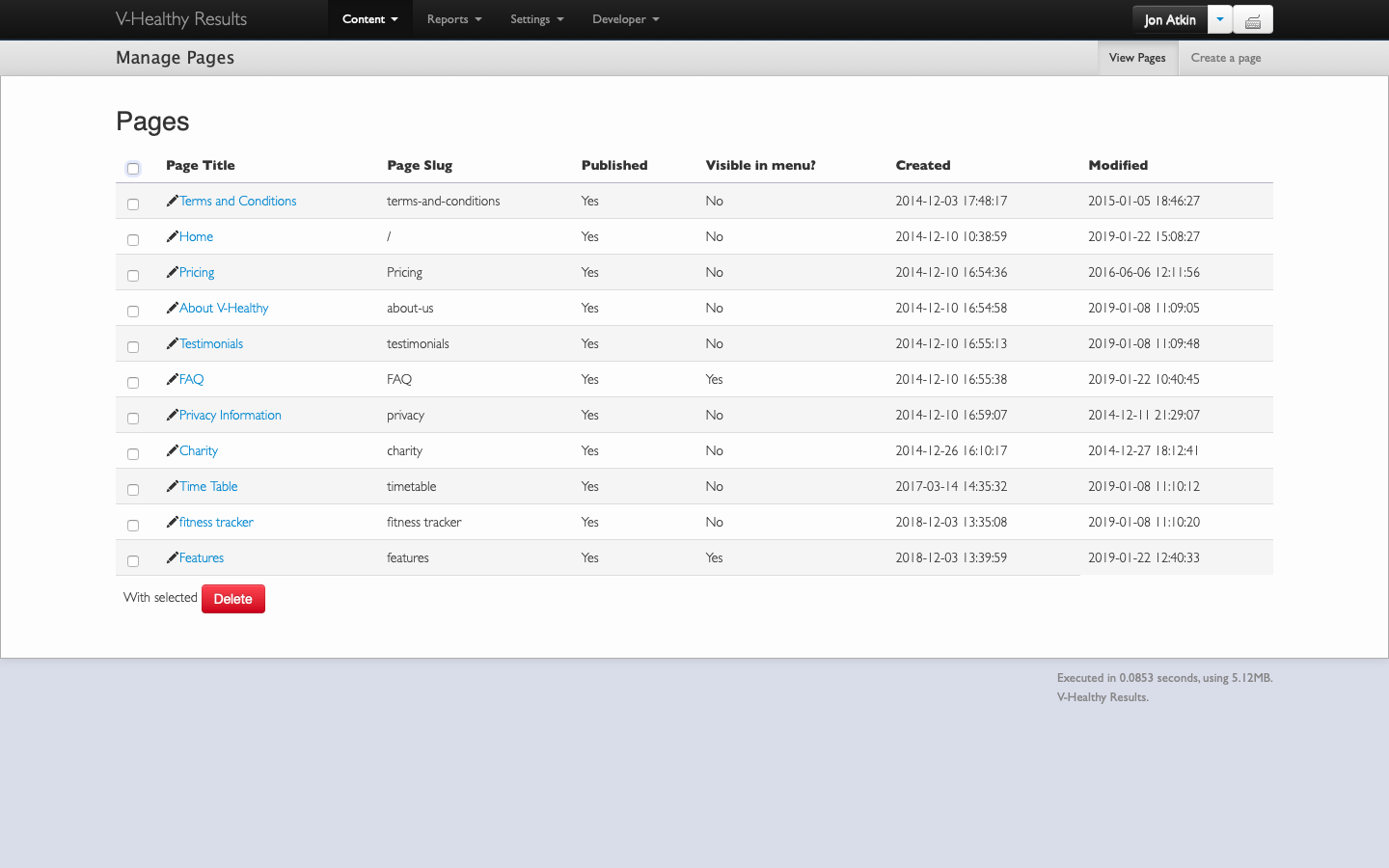The height and width of the screenshot is (868, 1389).
Task: Click the created date 2017-03-14 14:35:32
Action: (x=951, y=486)
